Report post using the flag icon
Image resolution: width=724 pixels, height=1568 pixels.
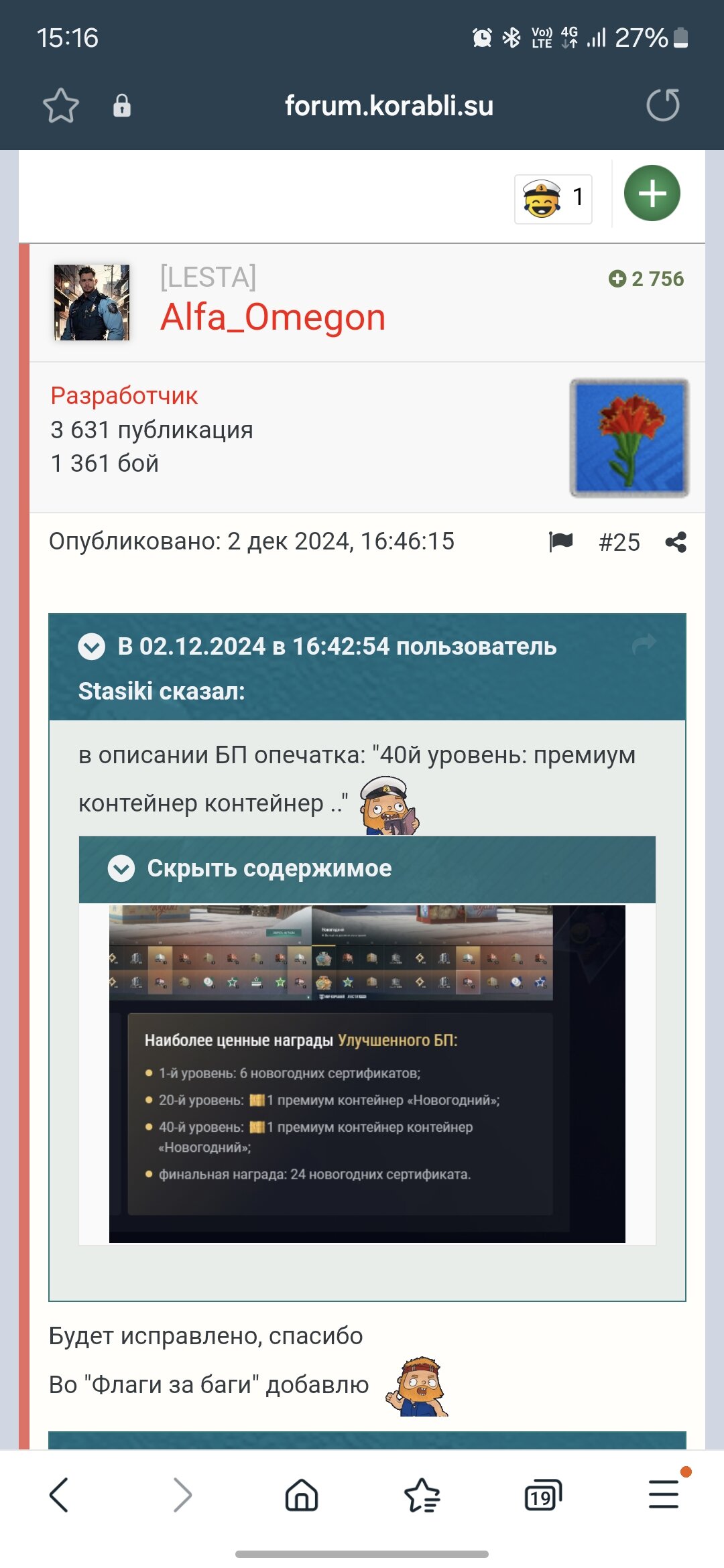(560, 541)
